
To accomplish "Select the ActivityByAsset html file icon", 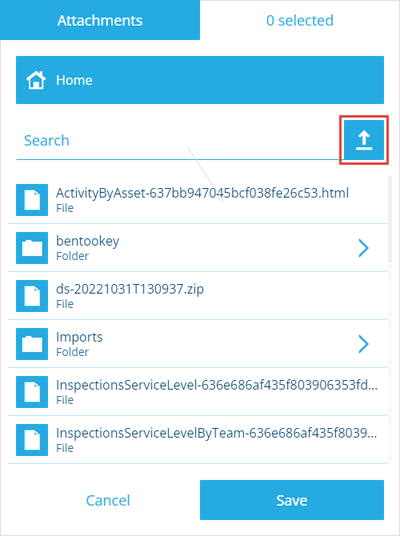I will [x=32, y=200].
